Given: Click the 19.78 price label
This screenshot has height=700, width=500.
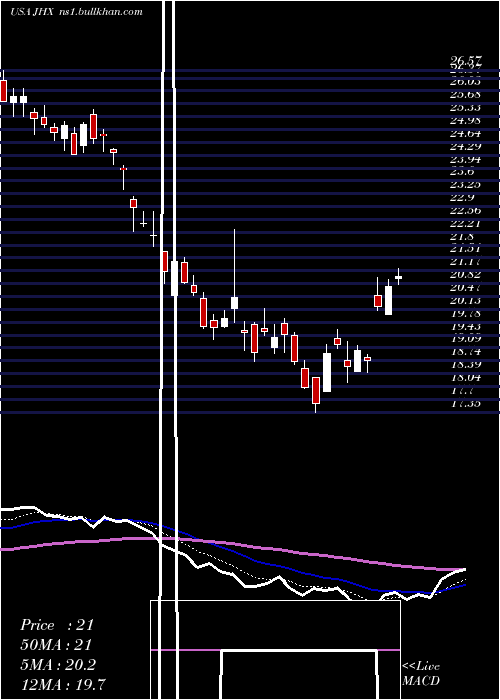Looking at the screenshot, I should pyautogui.click(x=467, y=313).
